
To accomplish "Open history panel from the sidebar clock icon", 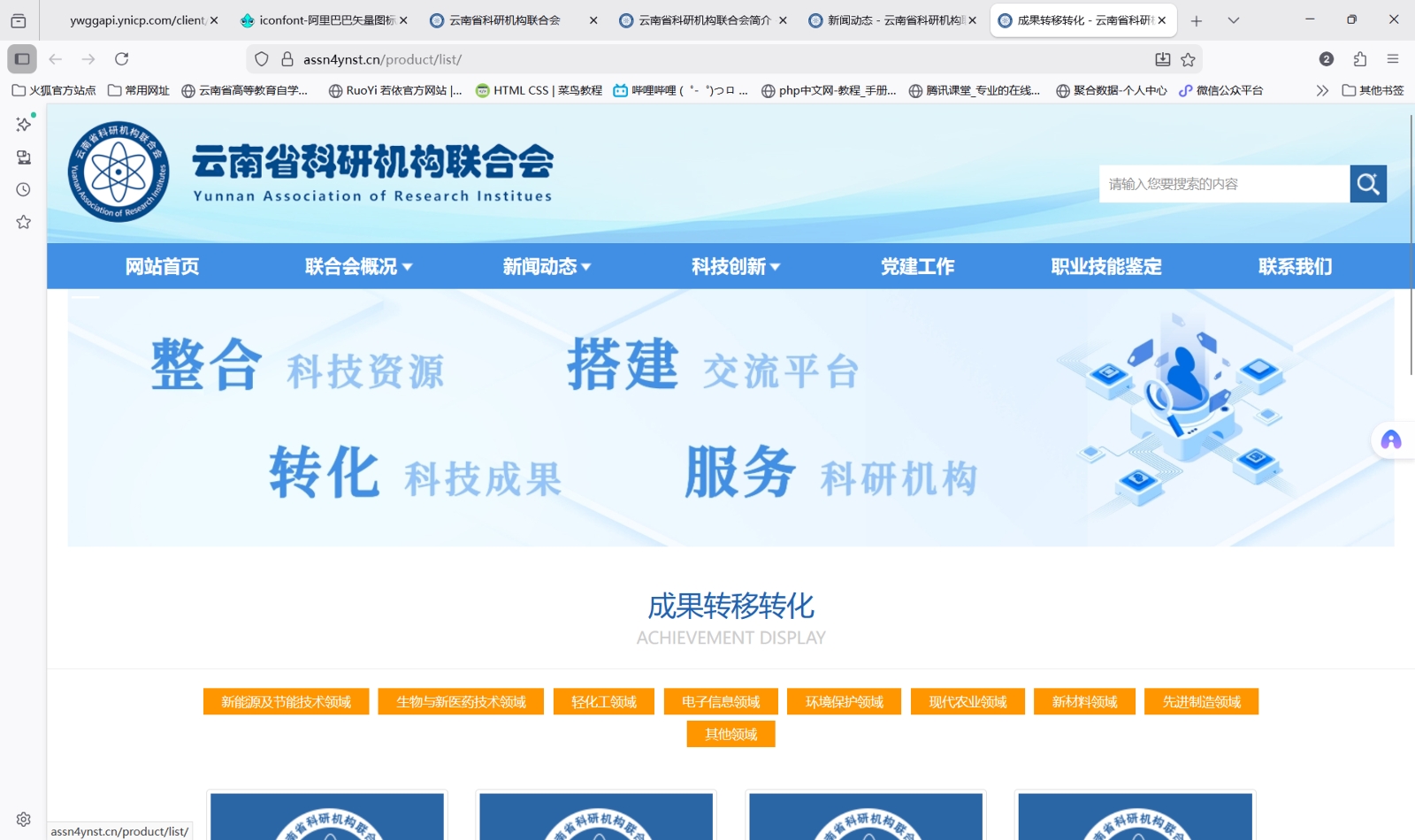I will [22, 189].
